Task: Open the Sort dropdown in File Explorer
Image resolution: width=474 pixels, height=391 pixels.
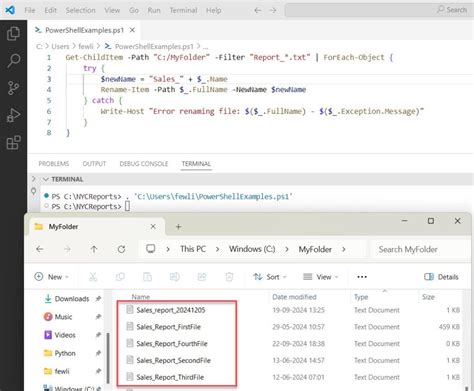Action: pos(270,277)
